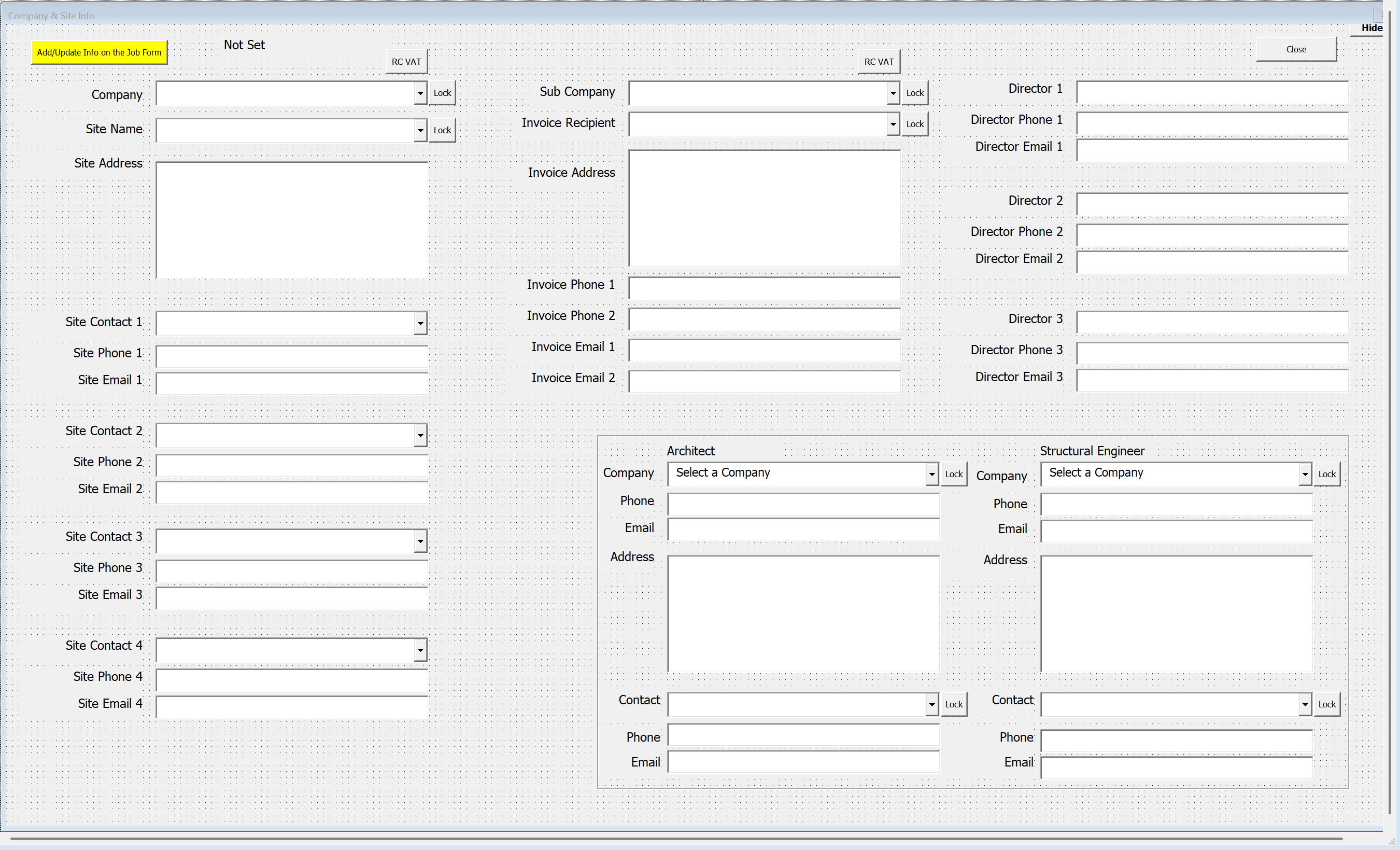Expand the Site Contact 1 dropdown
The height and width of the screenshot is (850, 1400).
[420, 324]
